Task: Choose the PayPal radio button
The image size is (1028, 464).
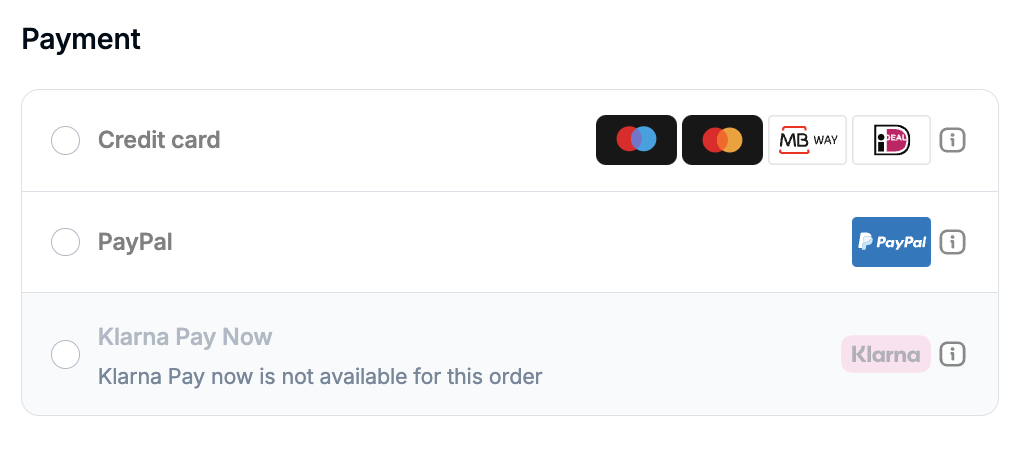Action: [65, 242]
